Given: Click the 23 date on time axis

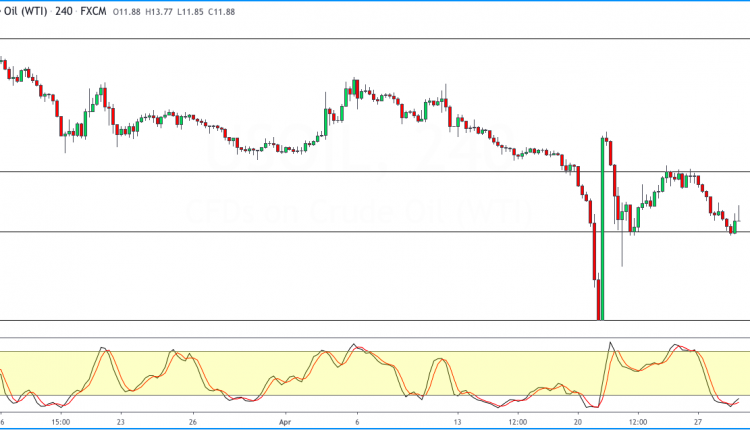Looking at the screenshot, I should [121, 422].
